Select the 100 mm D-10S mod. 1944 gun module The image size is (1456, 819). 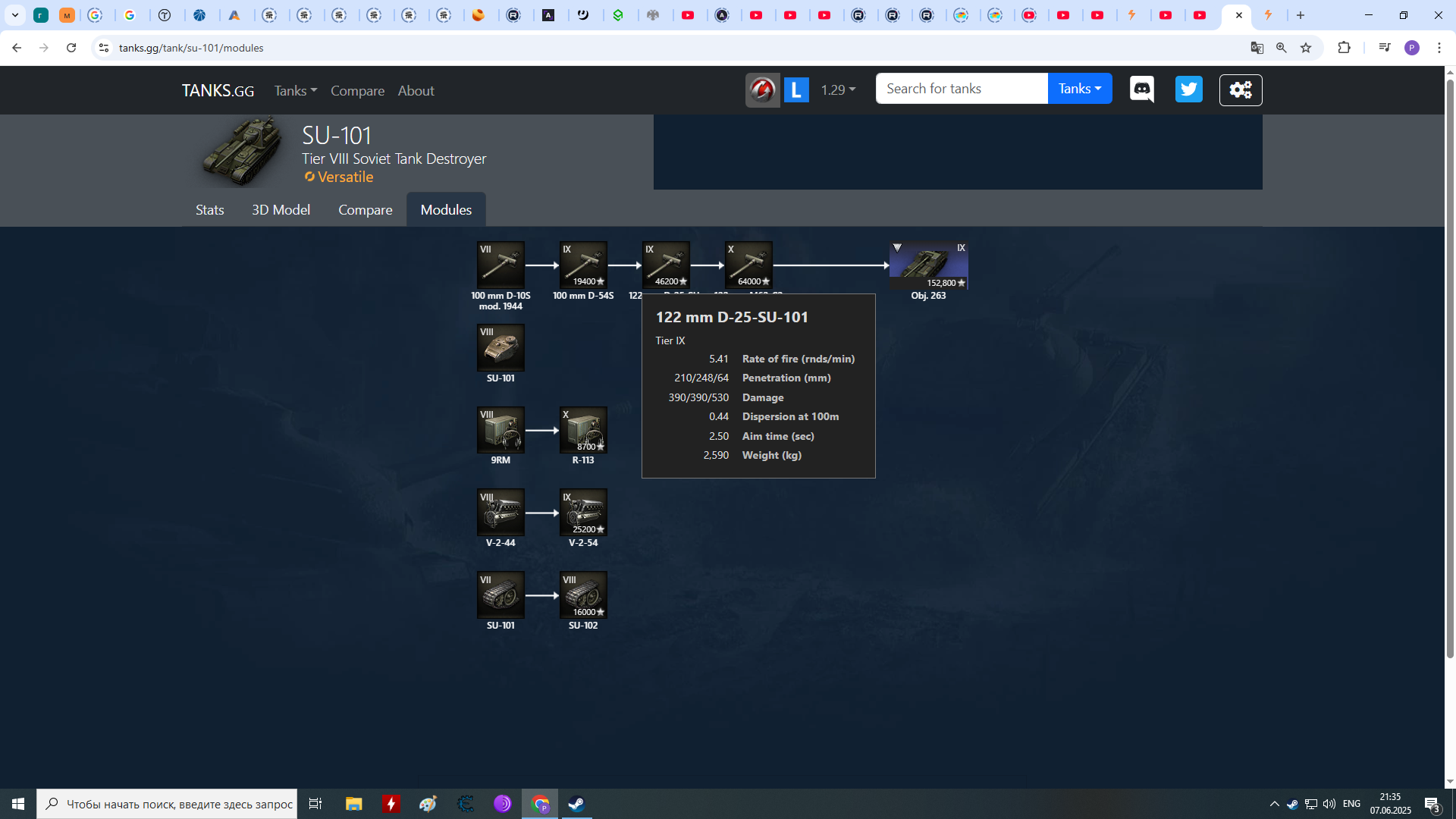point(500,265)
